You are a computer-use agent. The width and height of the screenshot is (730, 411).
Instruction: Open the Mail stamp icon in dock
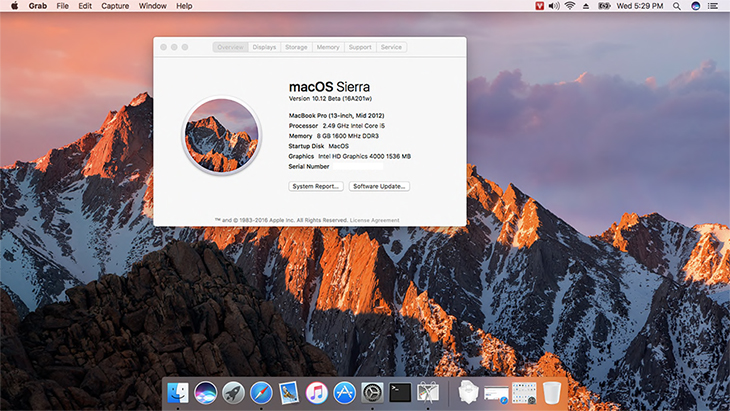(289, 393)
